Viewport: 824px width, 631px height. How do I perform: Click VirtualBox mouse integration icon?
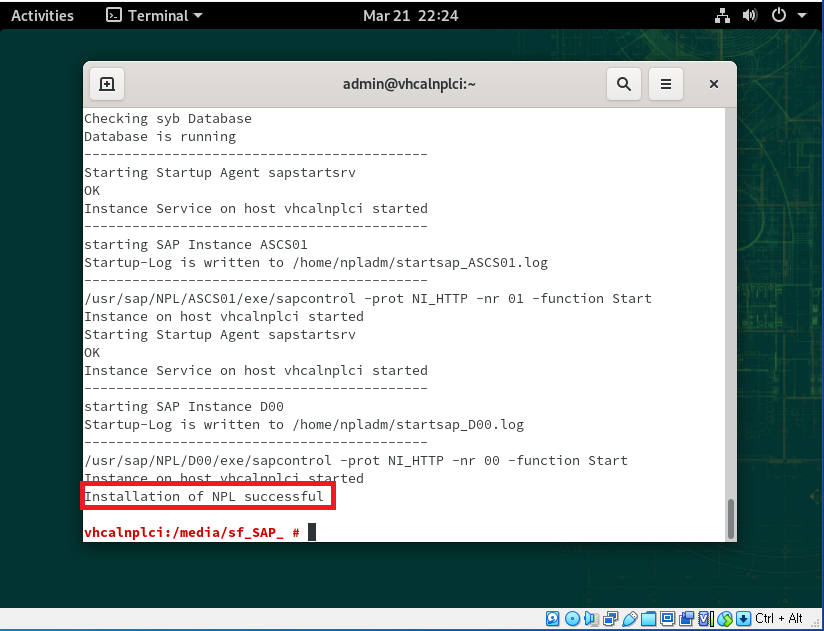click(725, 618)
